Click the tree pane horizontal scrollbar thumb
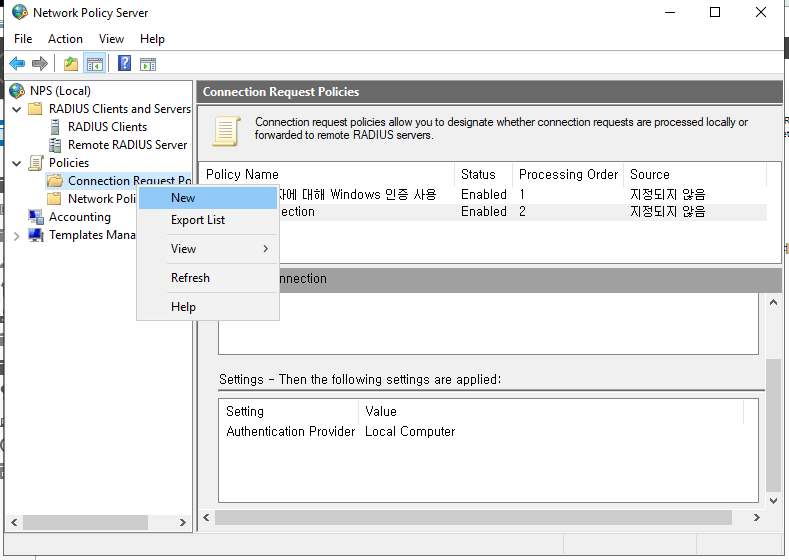 tap(85, 522)
